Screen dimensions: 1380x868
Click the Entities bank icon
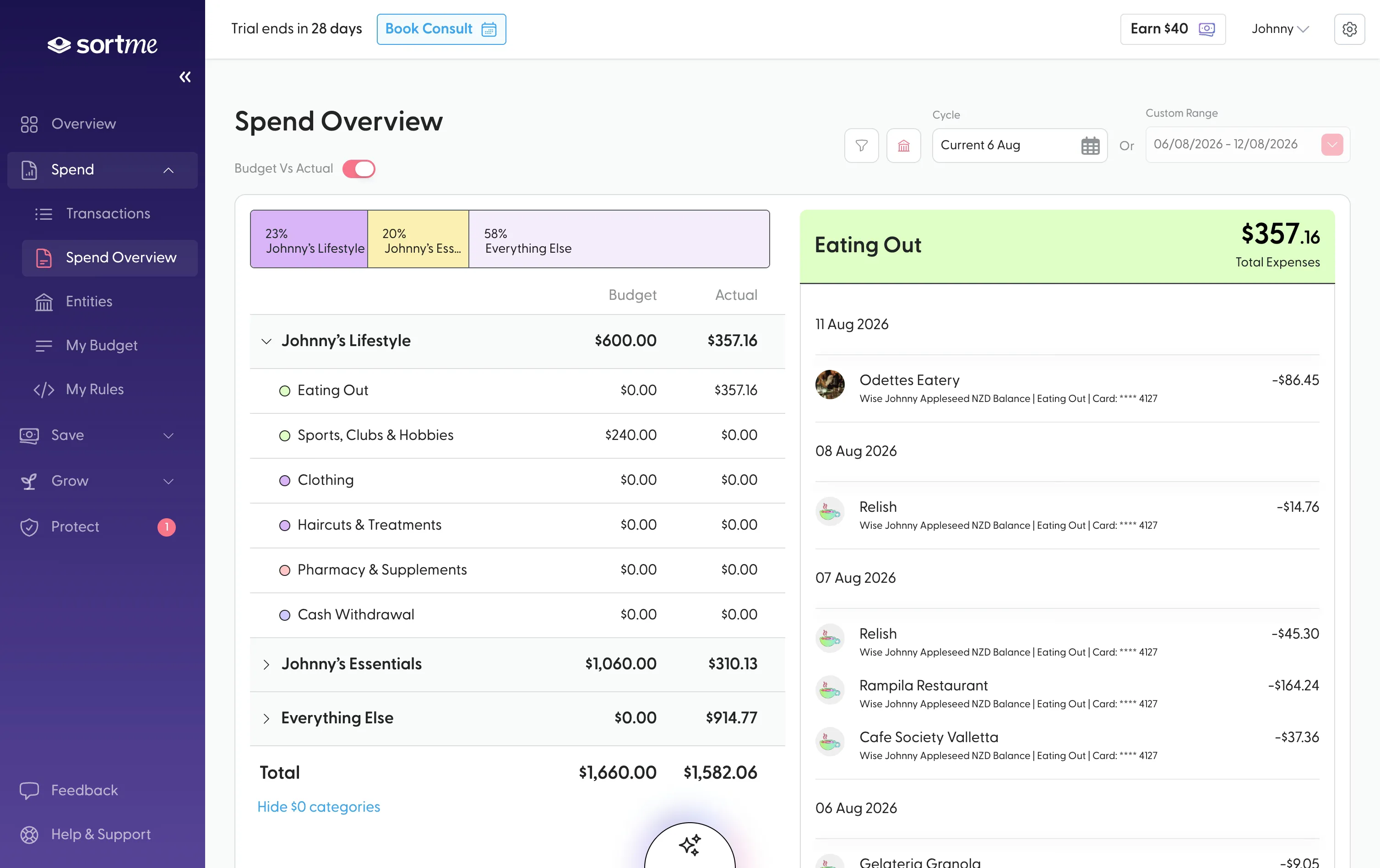(43, 301)
